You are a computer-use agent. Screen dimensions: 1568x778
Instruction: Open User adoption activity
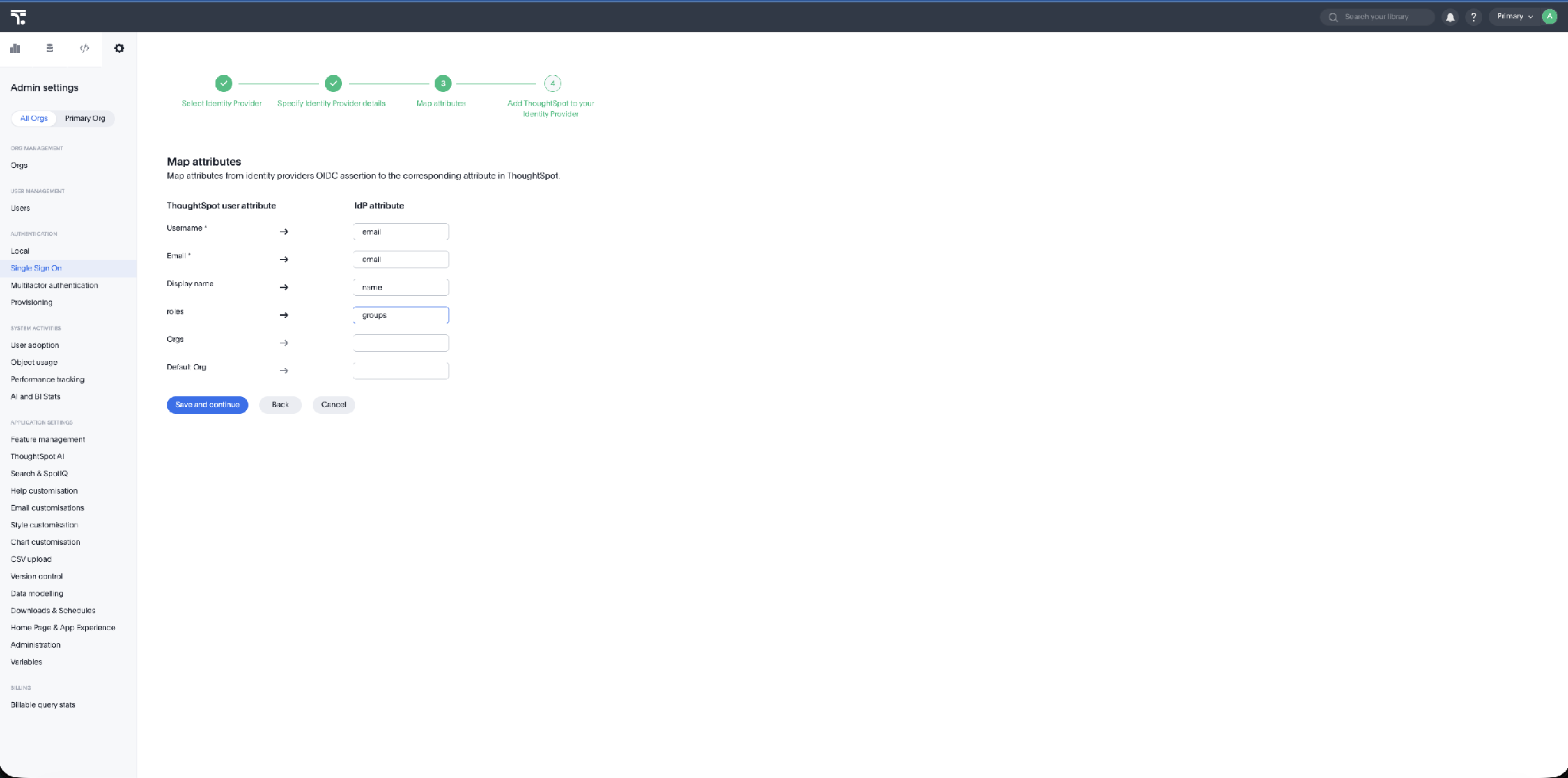[35, 346]
